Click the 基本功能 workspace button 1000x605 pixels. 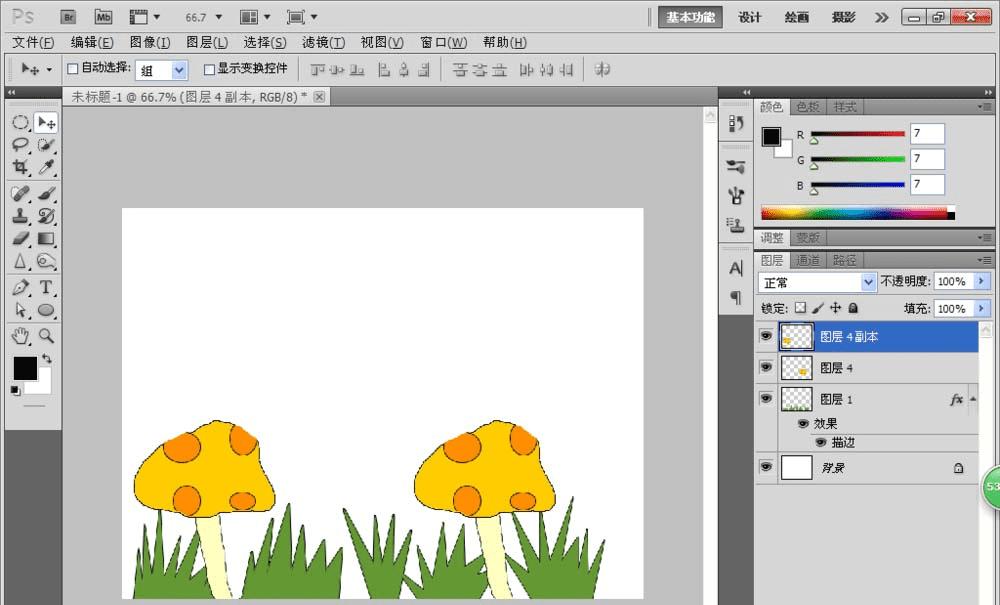pos(691,17)
